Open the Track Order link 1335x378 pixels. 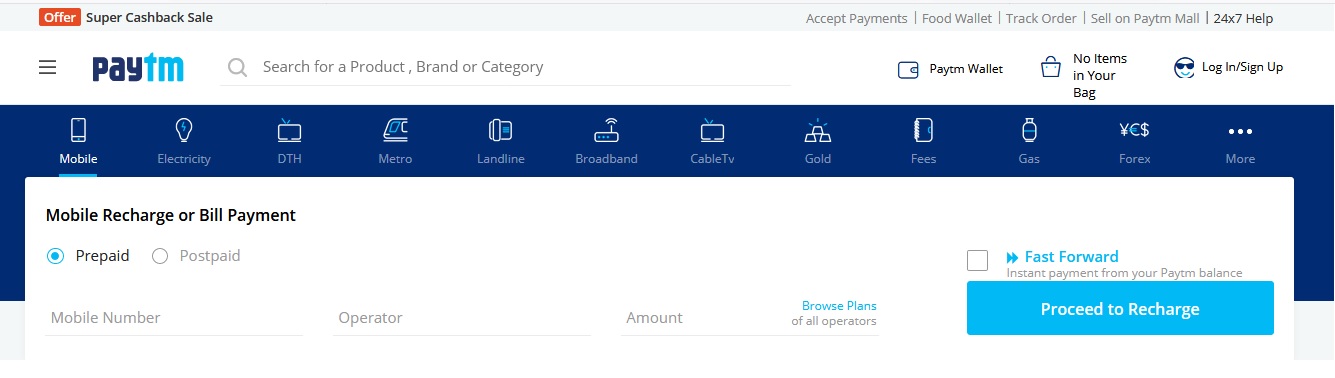(x=1041, y=18)
